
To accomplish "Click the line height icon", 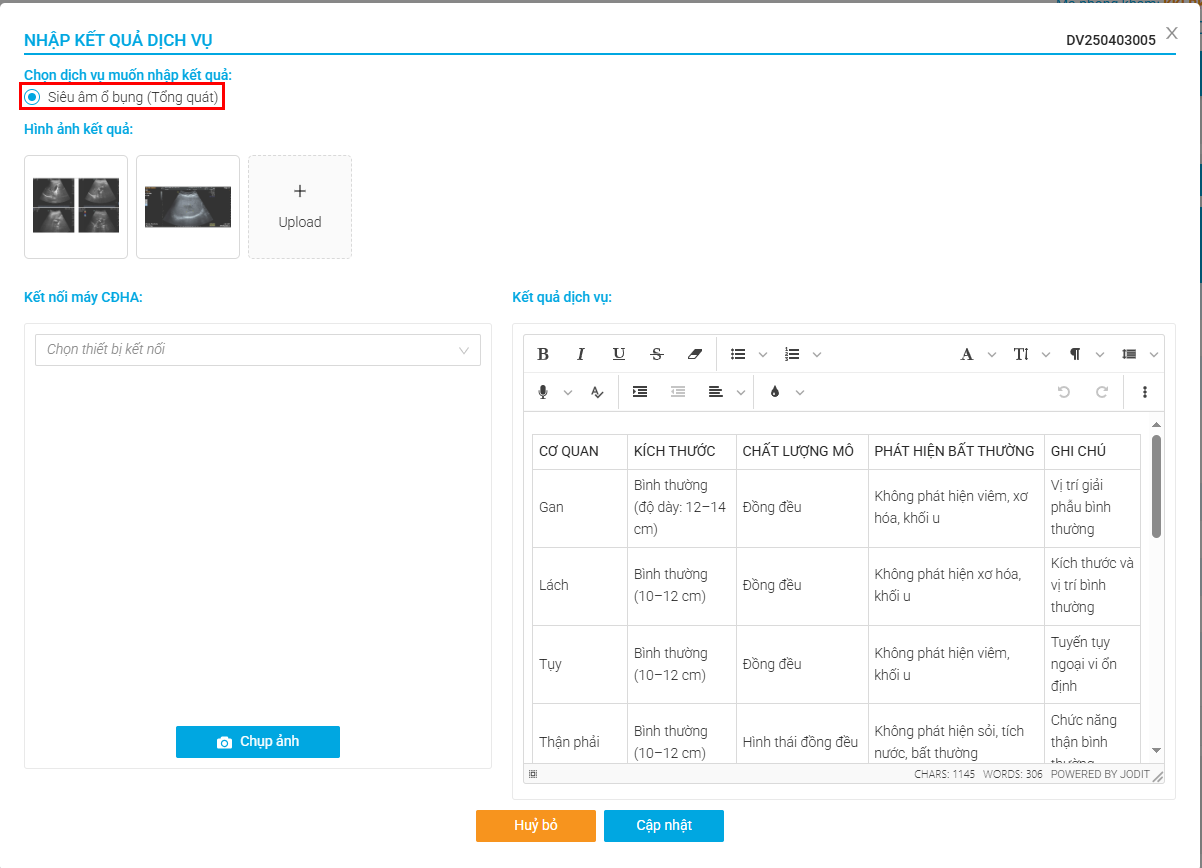I will (x=1129, y=354).
